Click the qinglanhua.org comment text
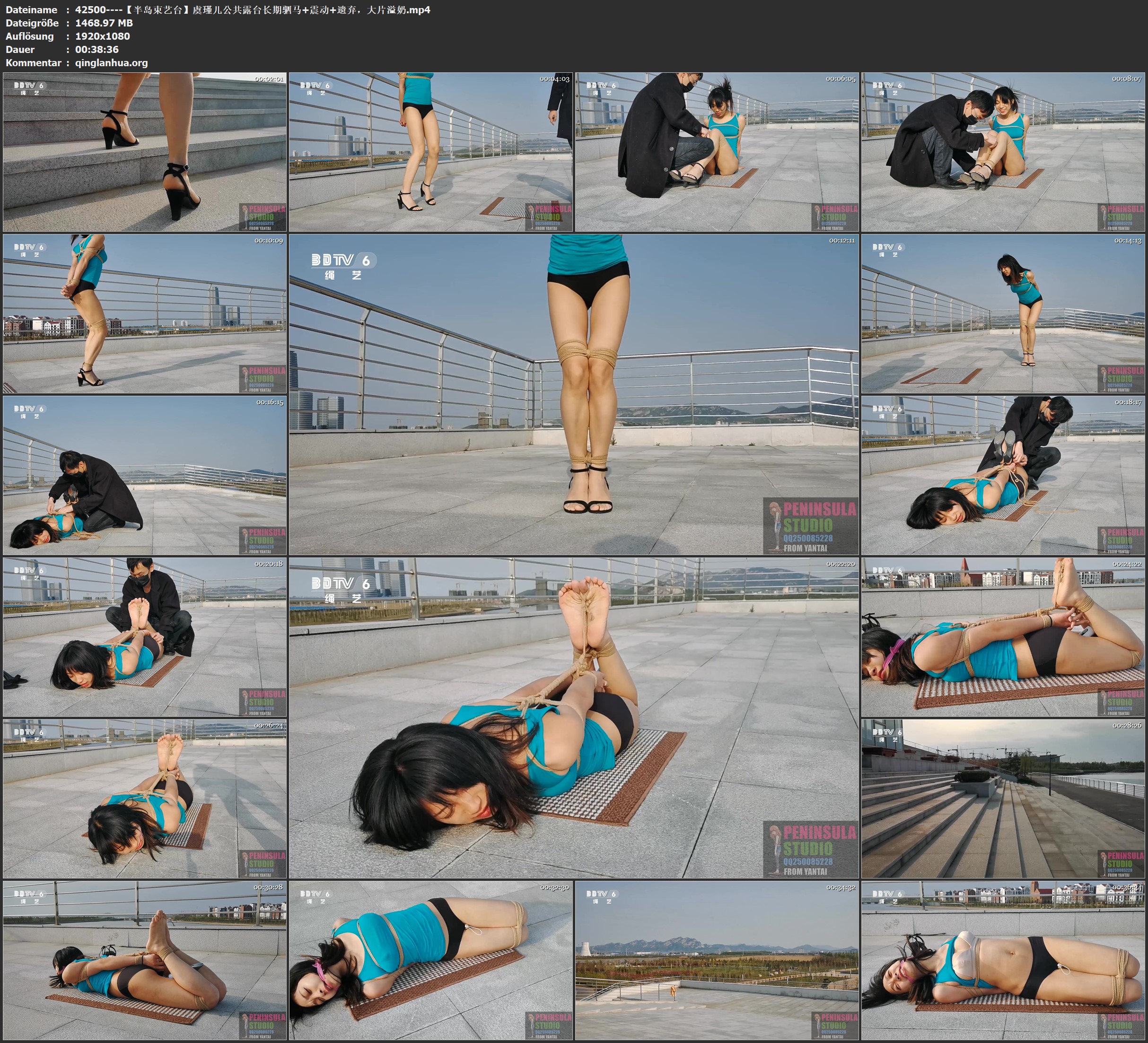1148x1043 pixels. tap(111, 62)
